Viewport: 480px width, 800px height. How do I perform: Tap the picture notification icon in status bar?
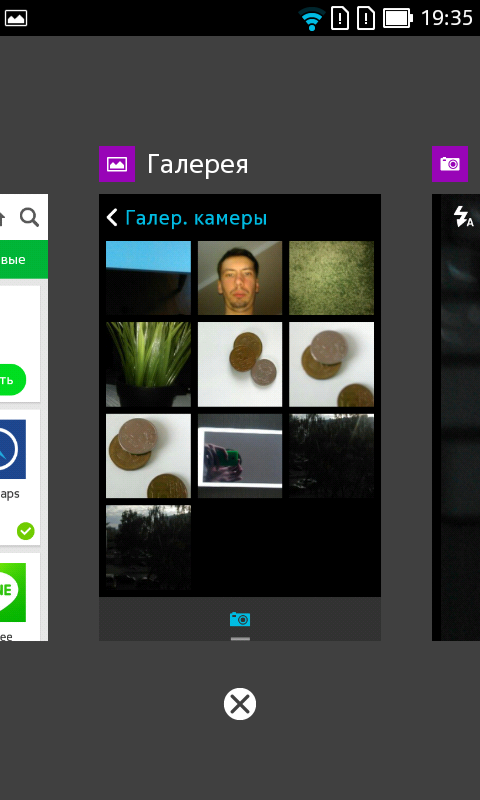16,18
